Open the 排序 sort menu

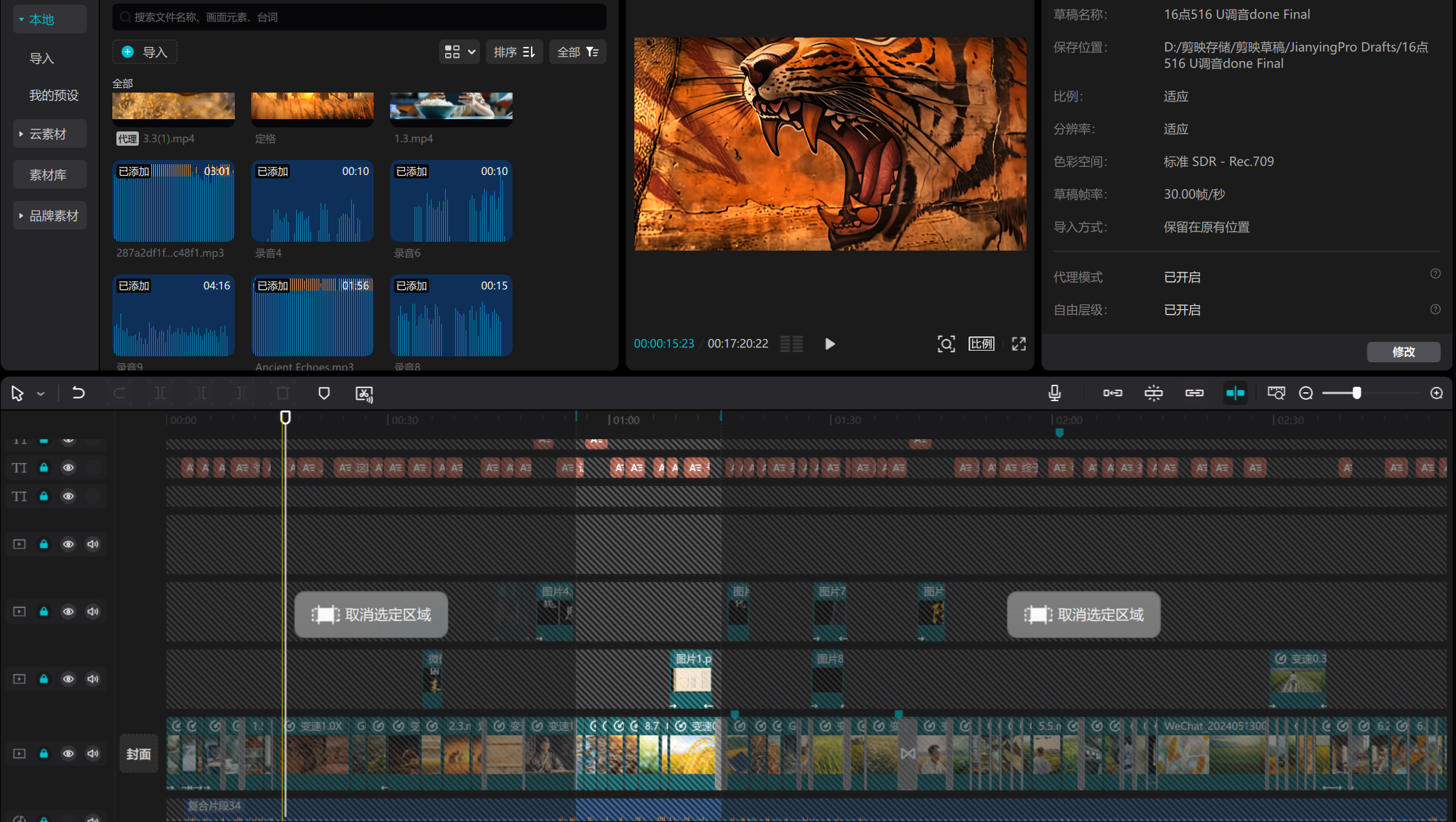(x=514, y=52)
